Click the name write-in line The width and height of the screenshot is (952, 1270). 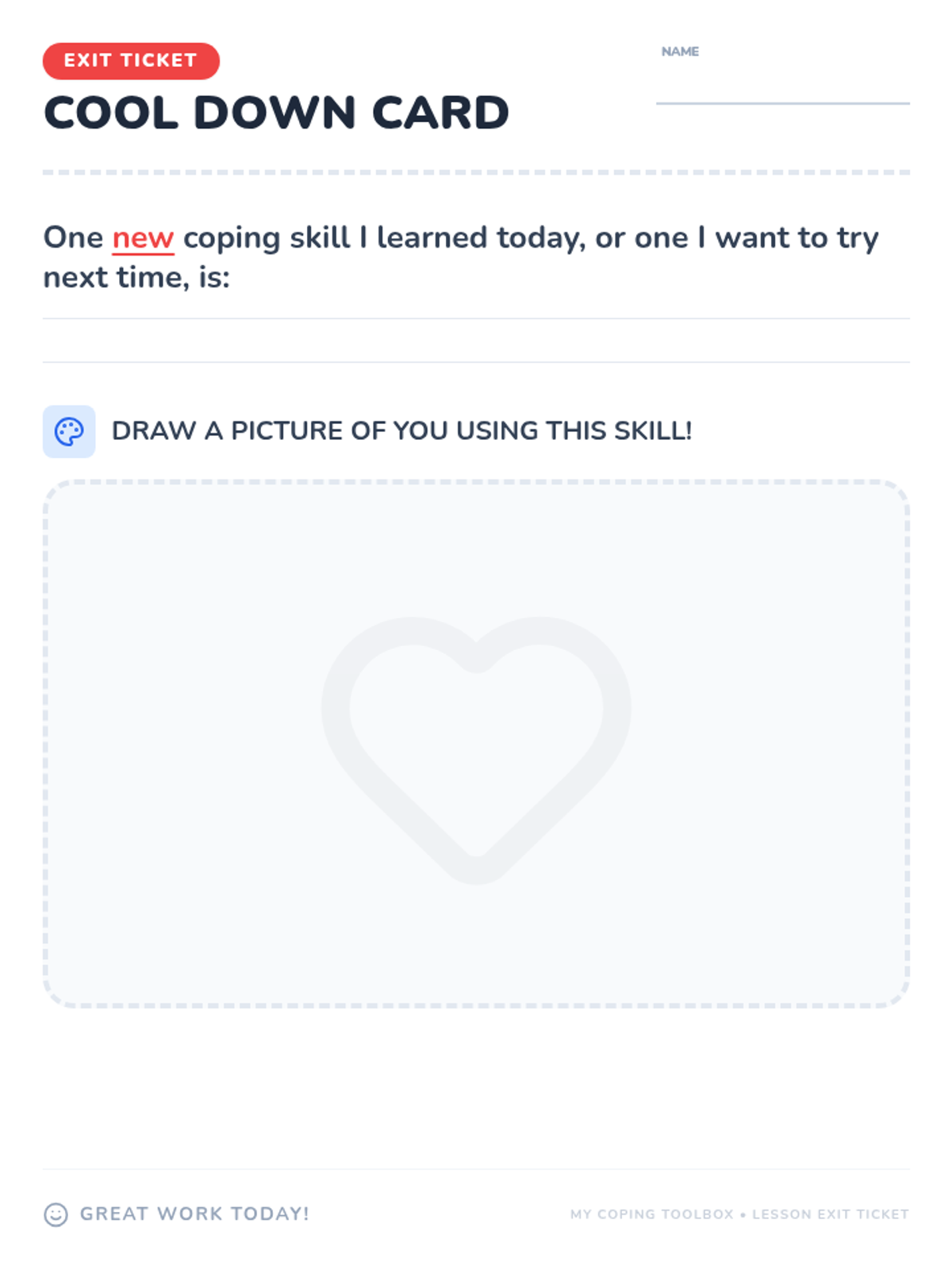coord(782,103)
